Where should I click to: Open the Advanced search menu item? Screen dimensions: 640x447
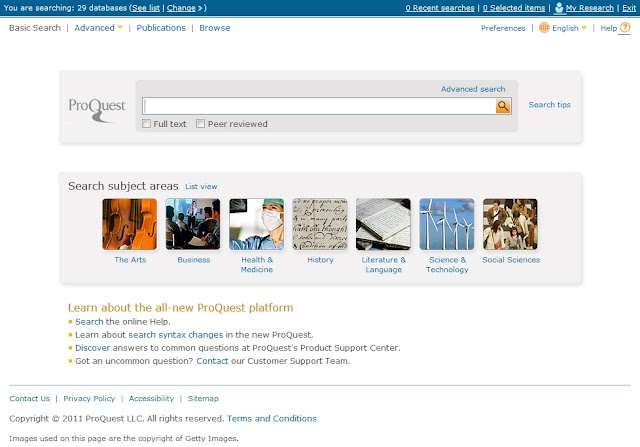click(94, 28)
